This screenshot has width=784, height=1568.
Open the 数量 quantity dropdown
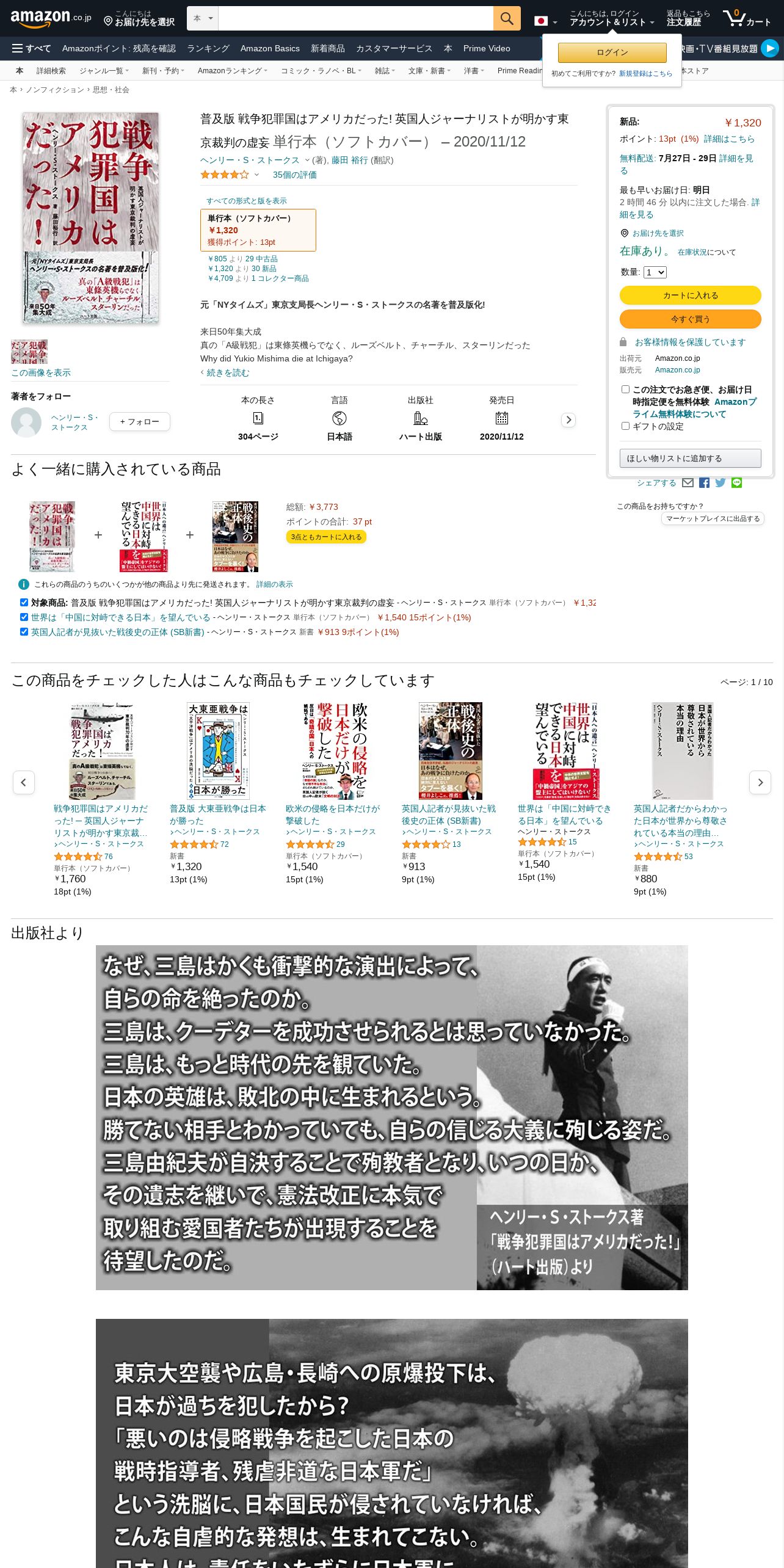click(655, 272)
